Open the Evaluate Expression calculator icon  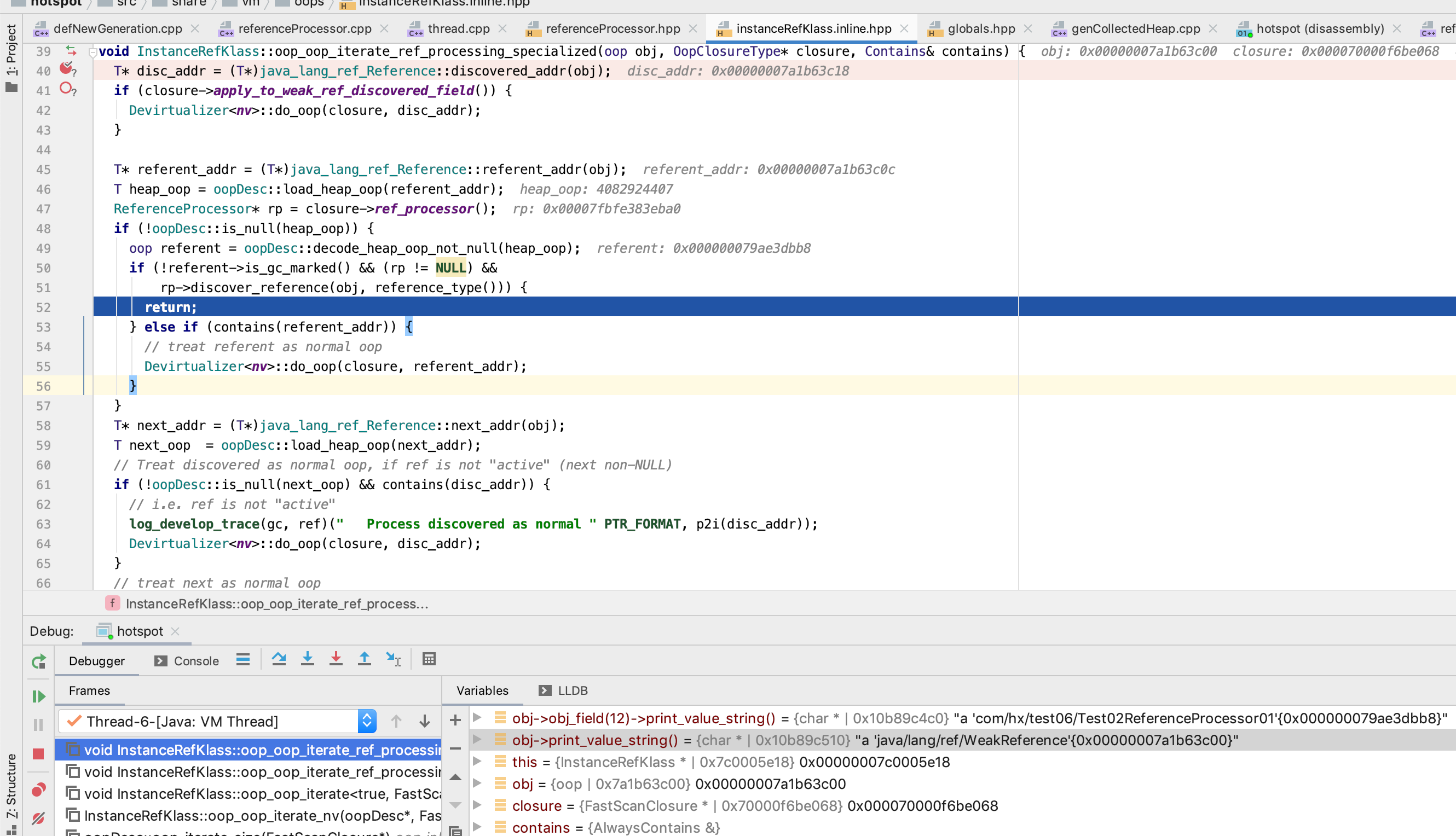(x=428, y=659)
